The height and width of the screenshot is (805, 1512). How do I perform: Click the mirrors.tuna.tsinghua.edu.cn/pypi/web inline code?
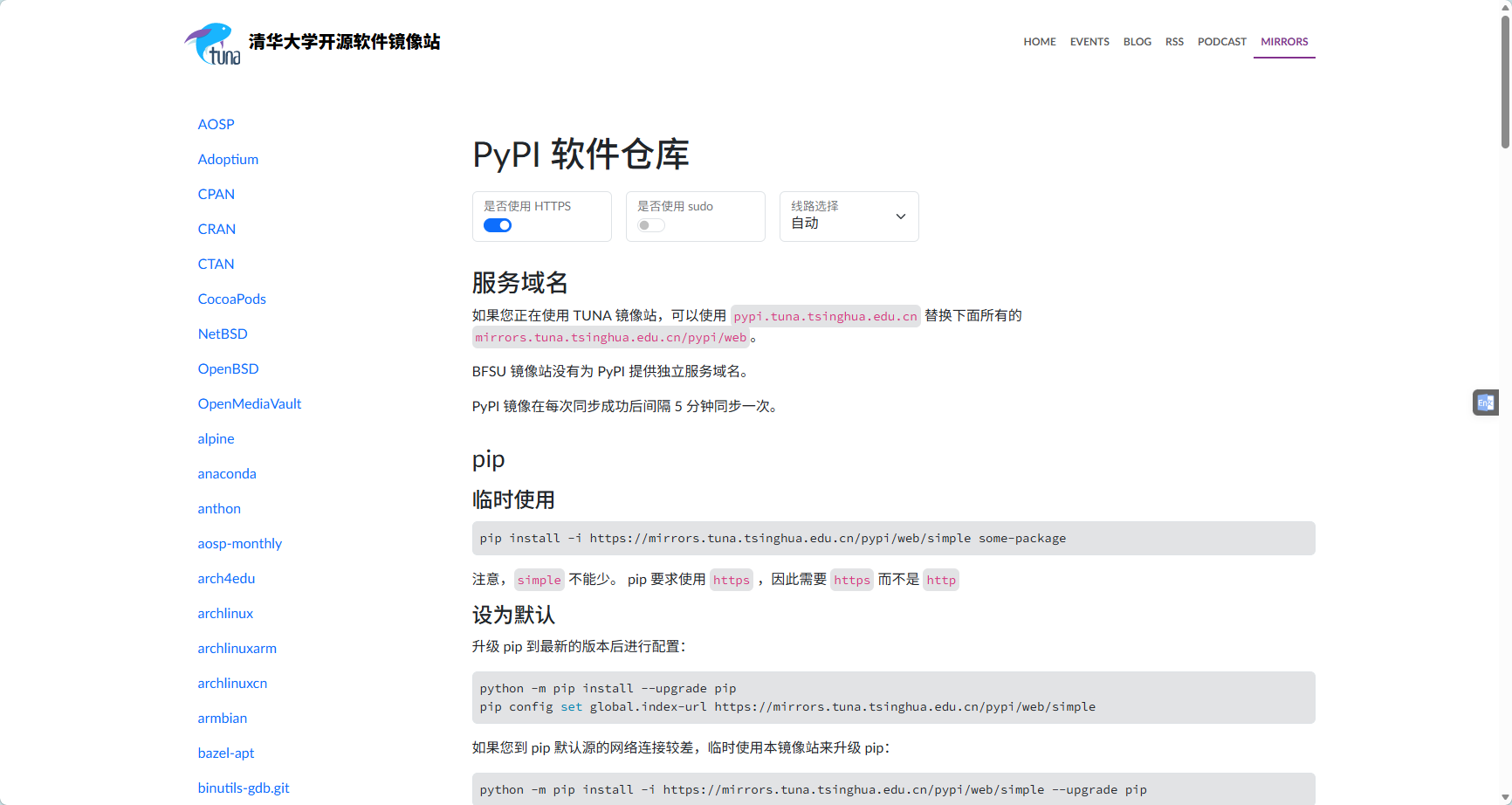[611, 337]
